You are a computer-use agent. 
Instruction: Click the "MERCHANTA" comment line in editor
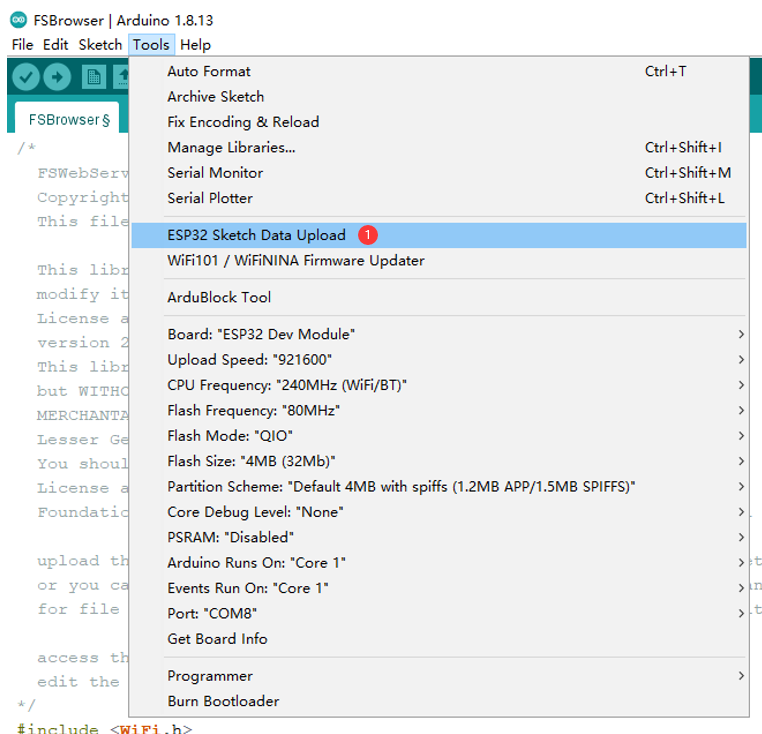coord(83,415)
